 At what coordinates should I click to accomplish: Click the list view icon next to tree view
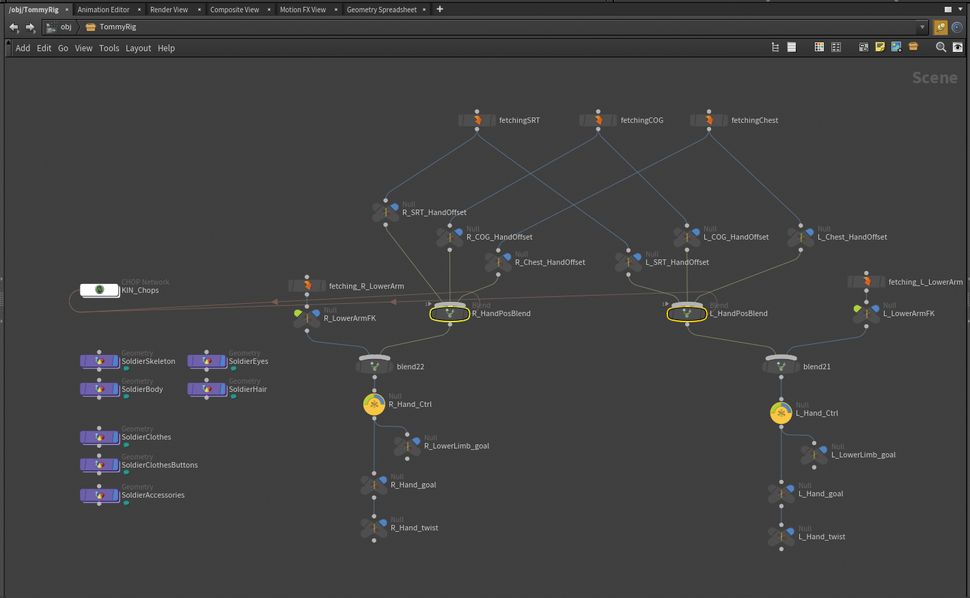click(x=791, y=46)
